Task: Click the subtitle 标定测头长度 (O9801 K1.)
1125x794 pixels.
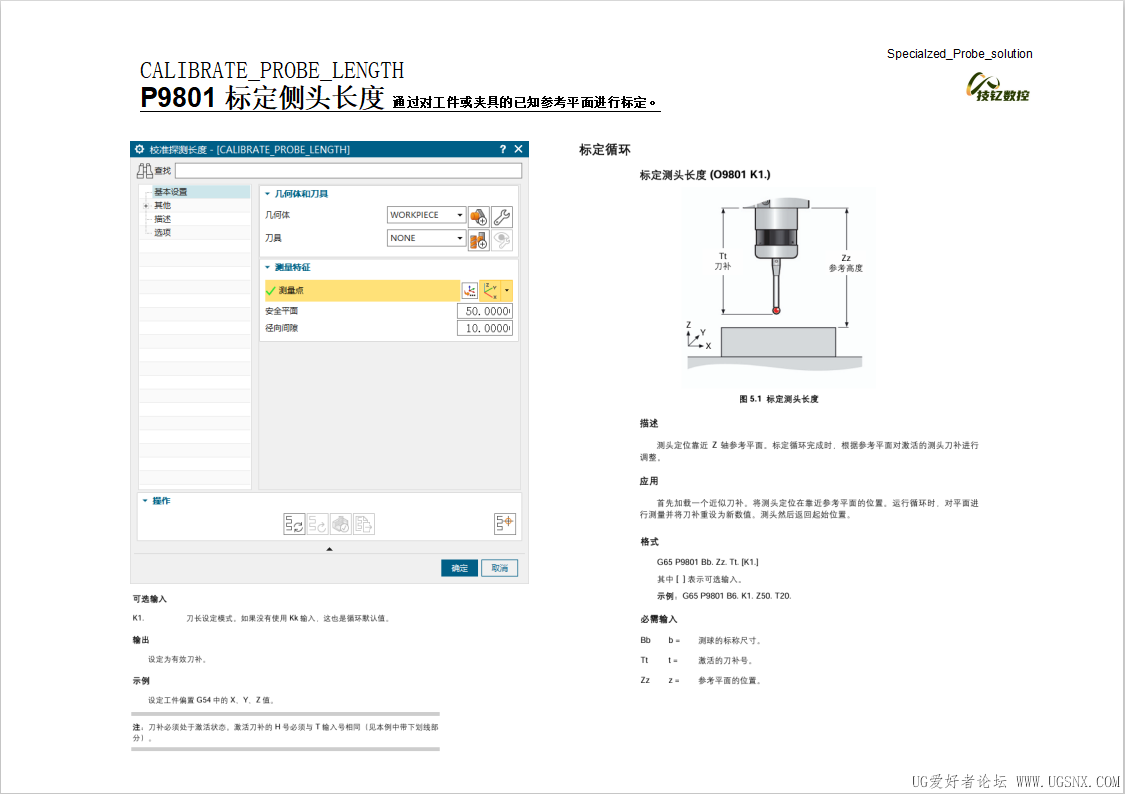Action: coord(705,175)
